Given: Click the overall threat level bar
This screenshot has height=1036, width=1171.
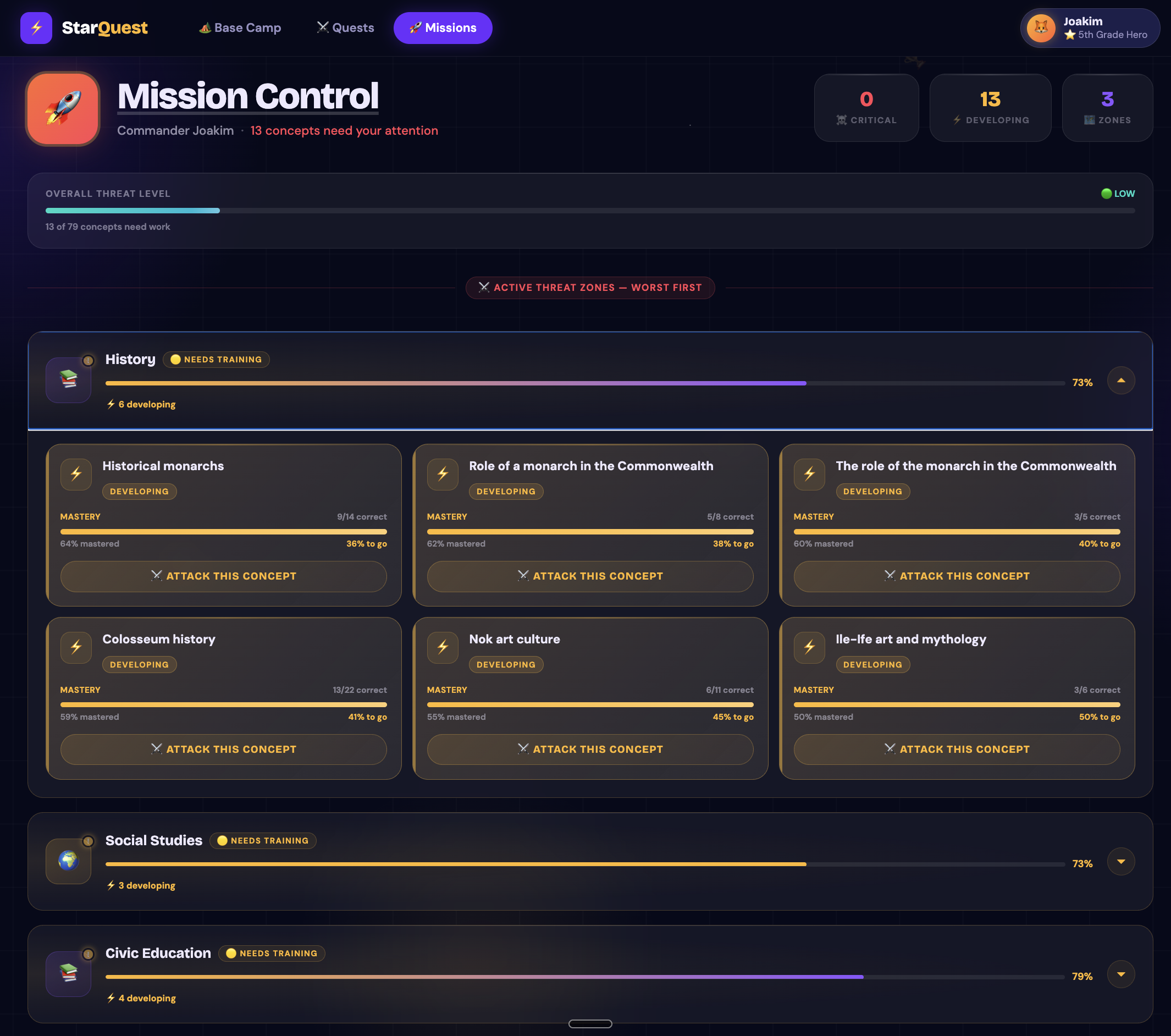Looking at the screenshot, I should [x=590, y=211].
